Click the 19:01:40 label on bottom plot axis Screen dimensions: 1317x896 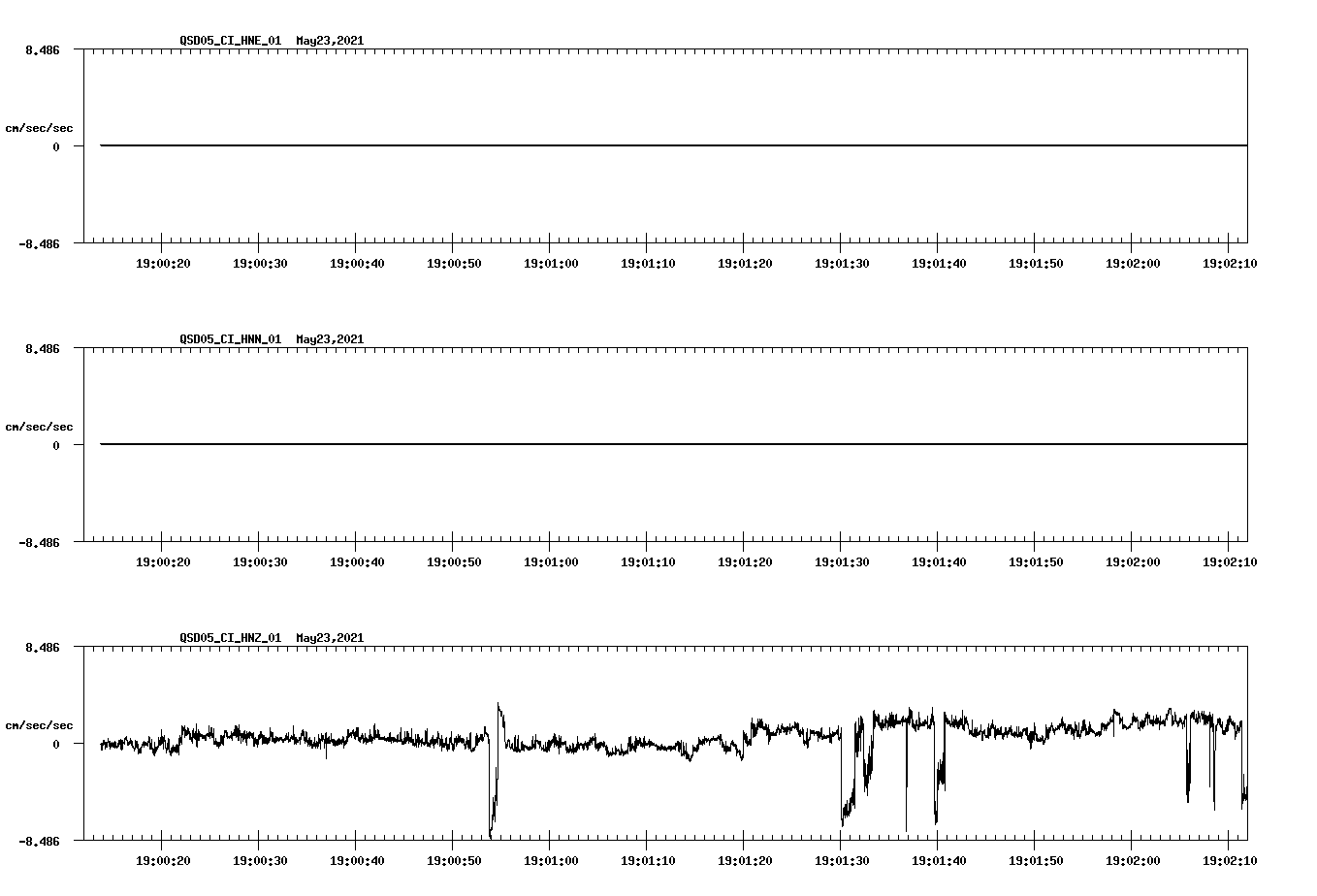coord(941,859)
